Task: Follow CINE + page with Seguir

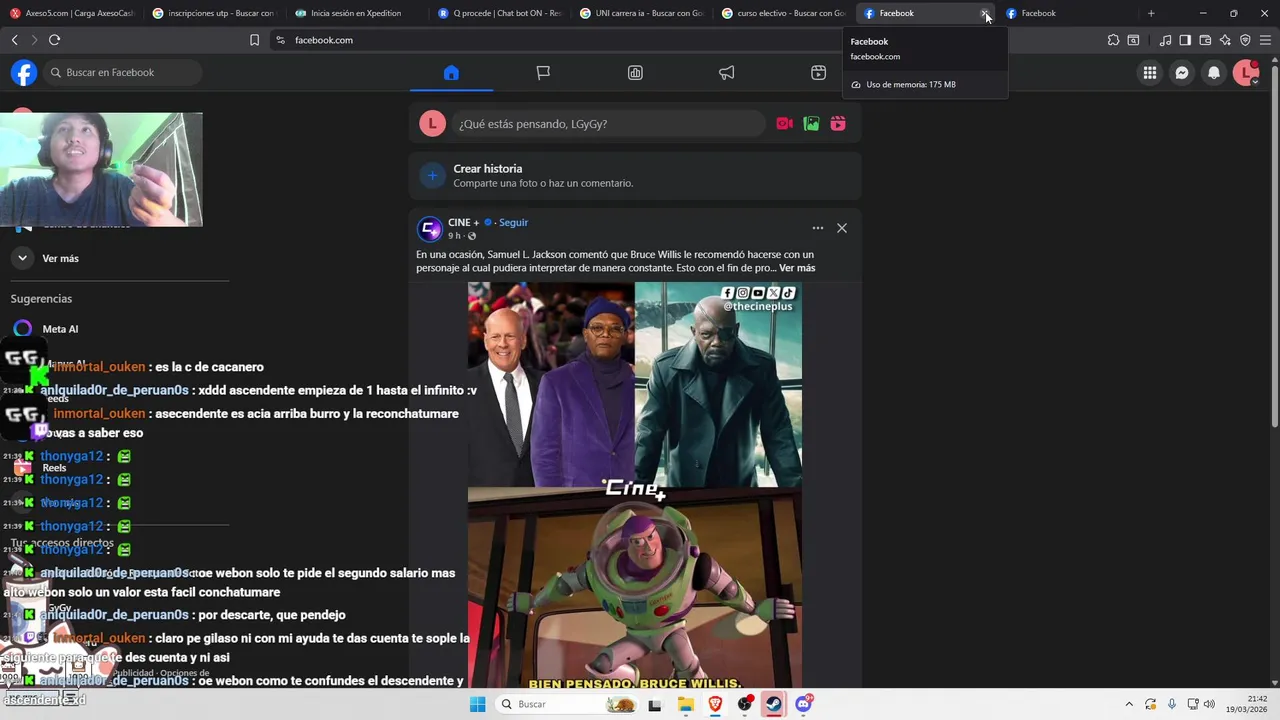Action: (513, 223)
